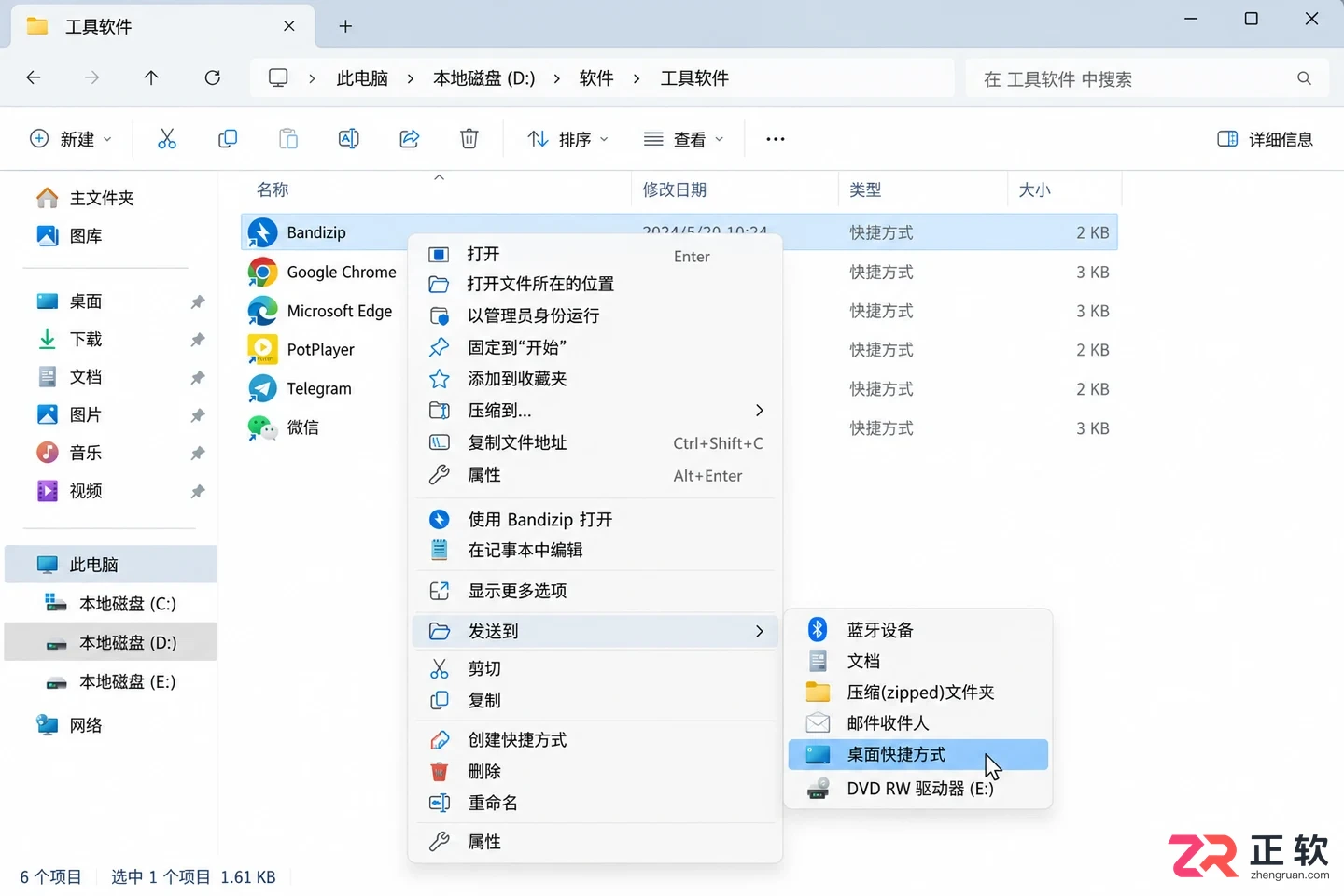
Task: Expand breadcrumb chevron after 此电脑
Action: 411,78
